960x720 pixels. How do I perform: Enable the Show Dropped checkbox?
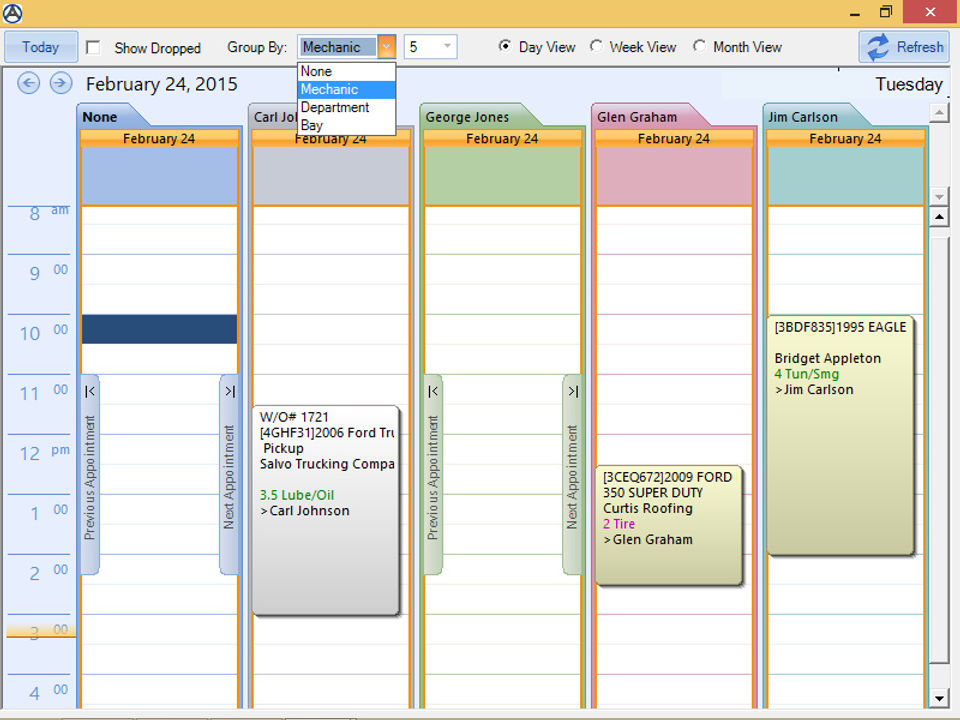click(x=93, y=47)
